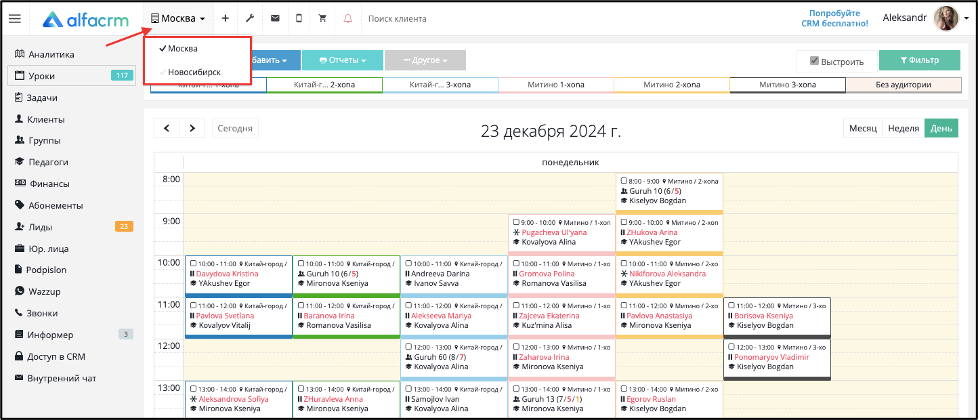The width and height of the screenshot is (979, 420).
Task: Open the shopping cart icon
Action: pyautogui.click(x=323, y=19)
